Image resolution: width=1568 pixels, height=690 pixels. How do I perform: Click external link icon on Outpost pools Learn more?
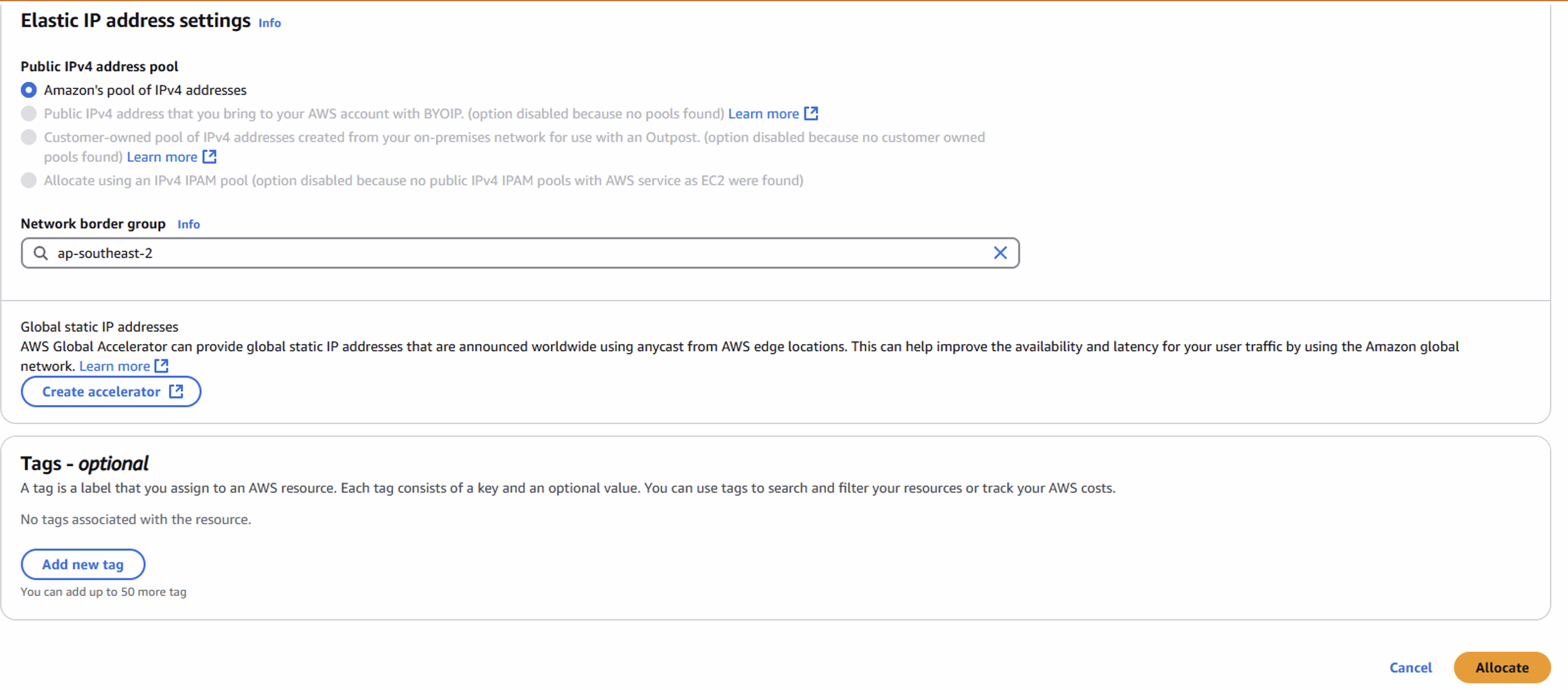pos(209,157)
